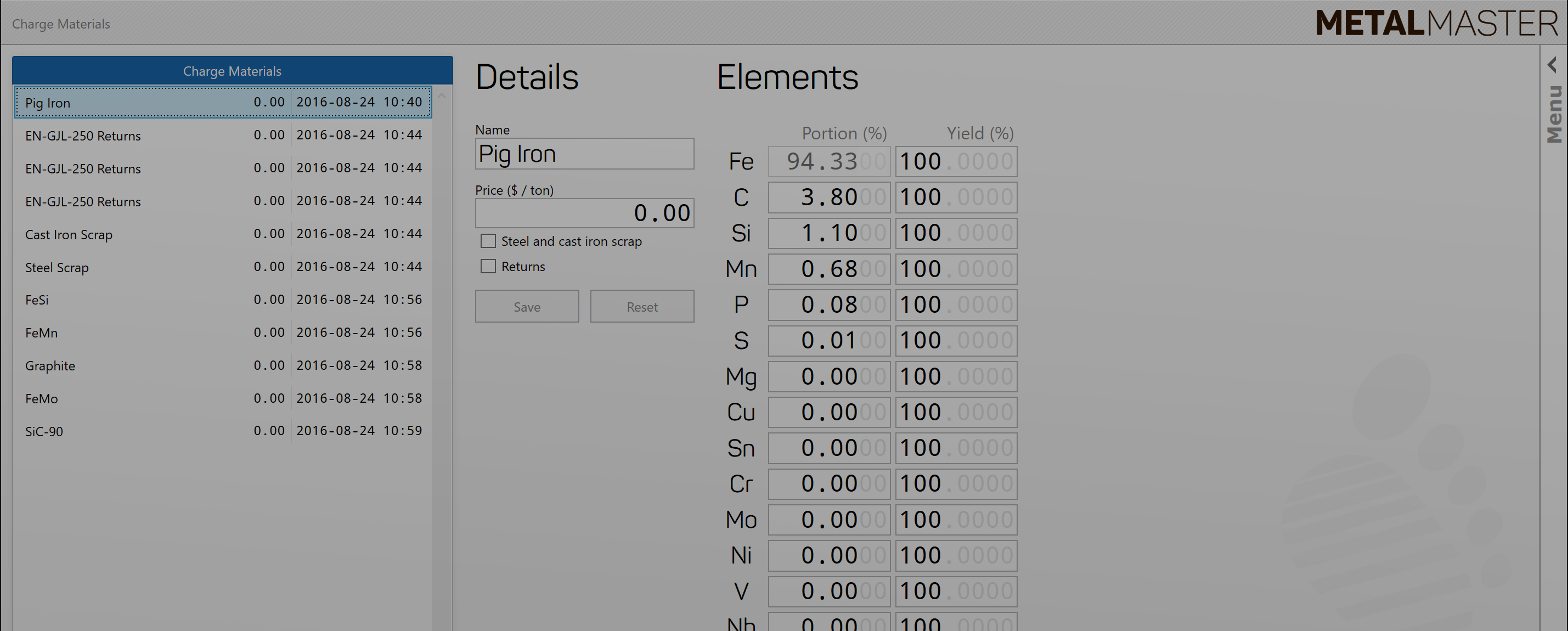This screenshot has width=1568, height=631.
Task: Click Mn portion percent field
Action: 828,269
